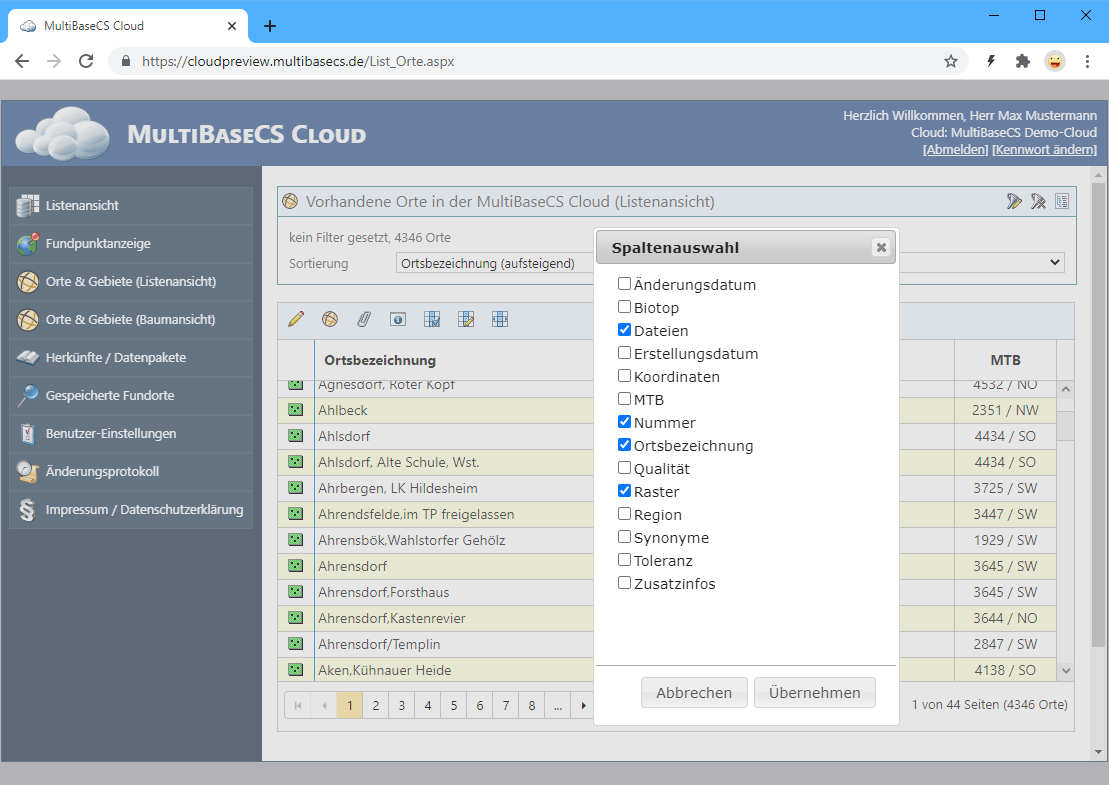Click the pencil edit icon in list toolbar
This screenshot has width=1109, height=785.
point(296,319)
